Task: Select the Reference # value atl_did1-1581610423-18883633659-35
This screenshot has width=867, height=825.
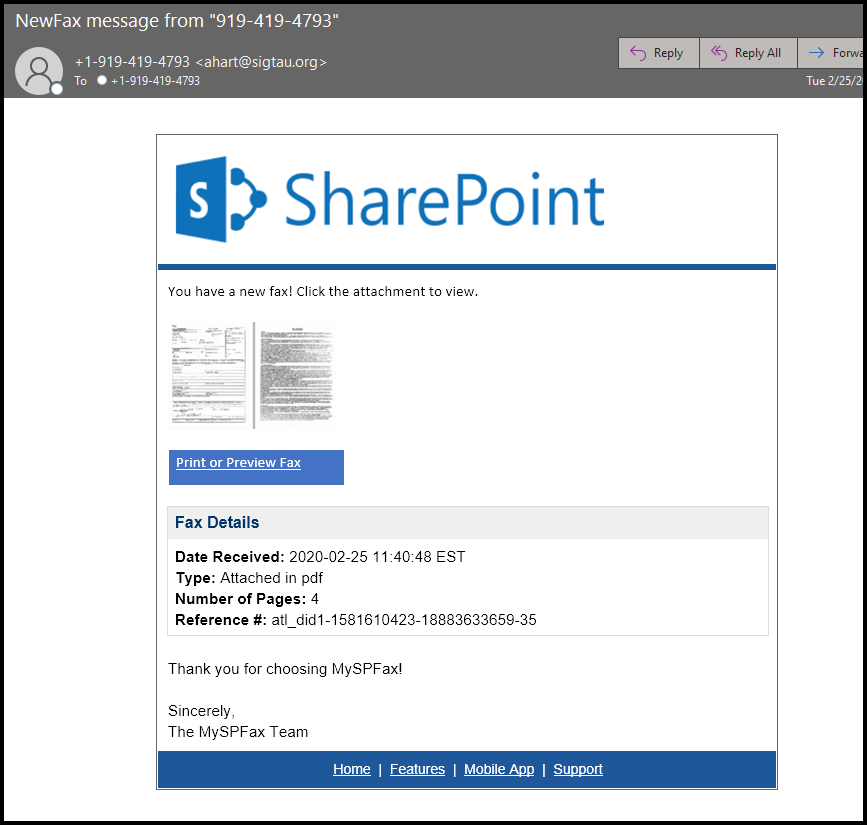Action: coord(404,620)
